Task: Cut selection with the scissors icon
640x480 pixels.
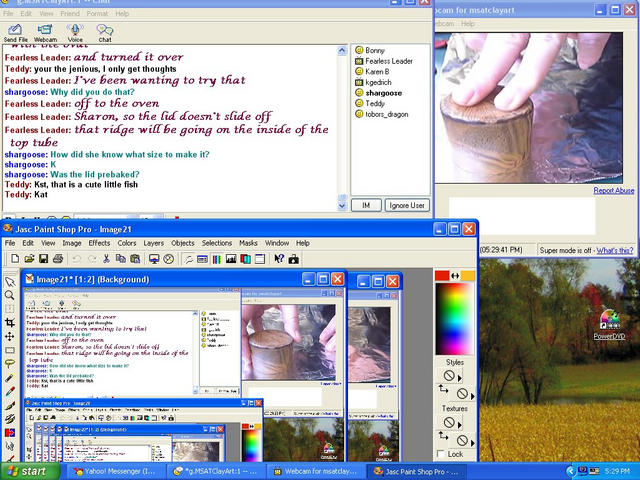Action: click(x=107, y=259)
